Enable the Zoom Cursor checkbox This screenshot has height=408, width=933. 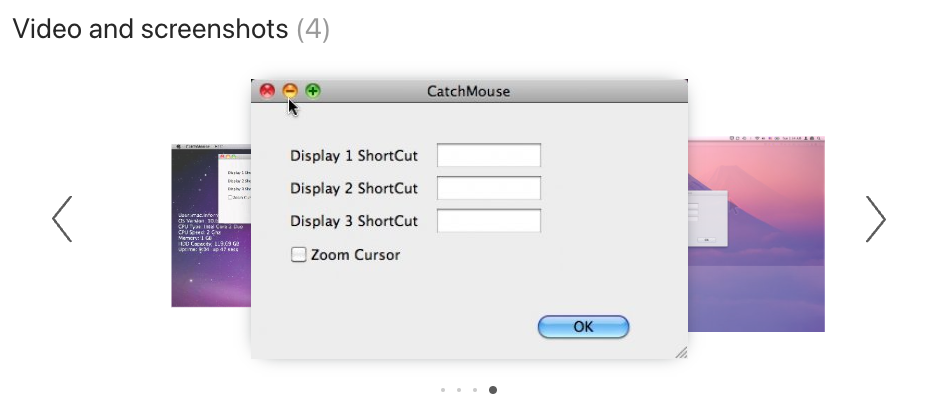298,255
